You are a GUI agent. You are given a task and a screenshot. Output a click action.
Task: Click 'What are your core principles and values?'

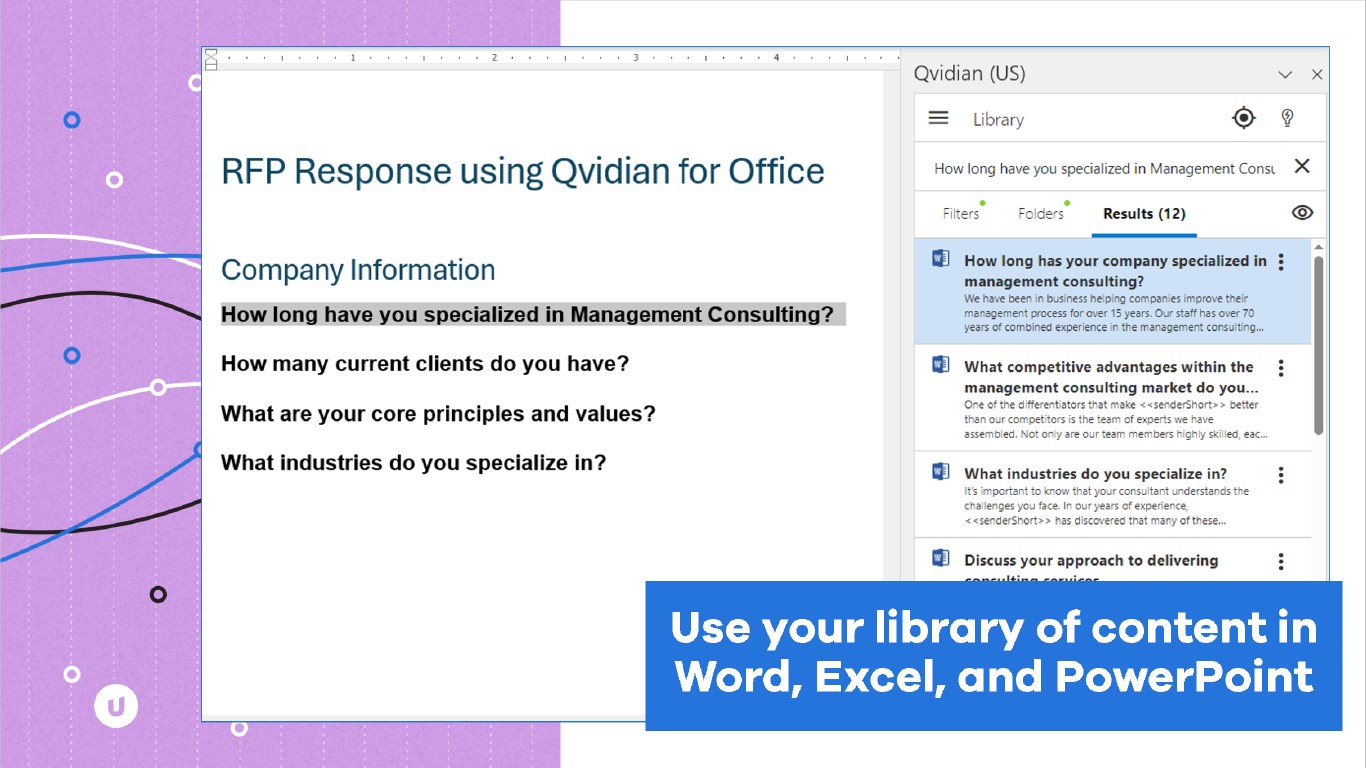click(x=438, y=414)
